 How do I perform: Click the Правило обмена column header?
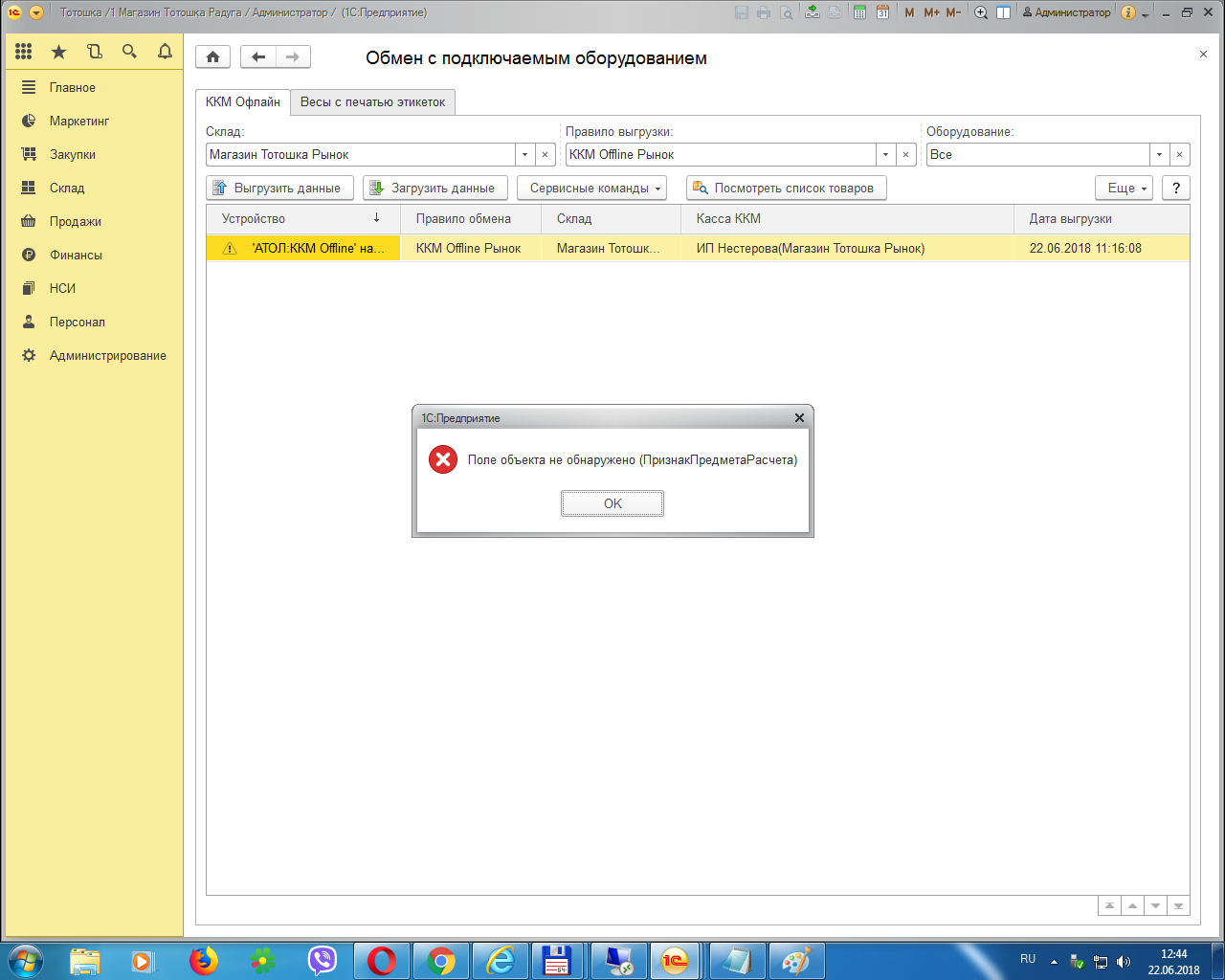click(x=471, y=218)
